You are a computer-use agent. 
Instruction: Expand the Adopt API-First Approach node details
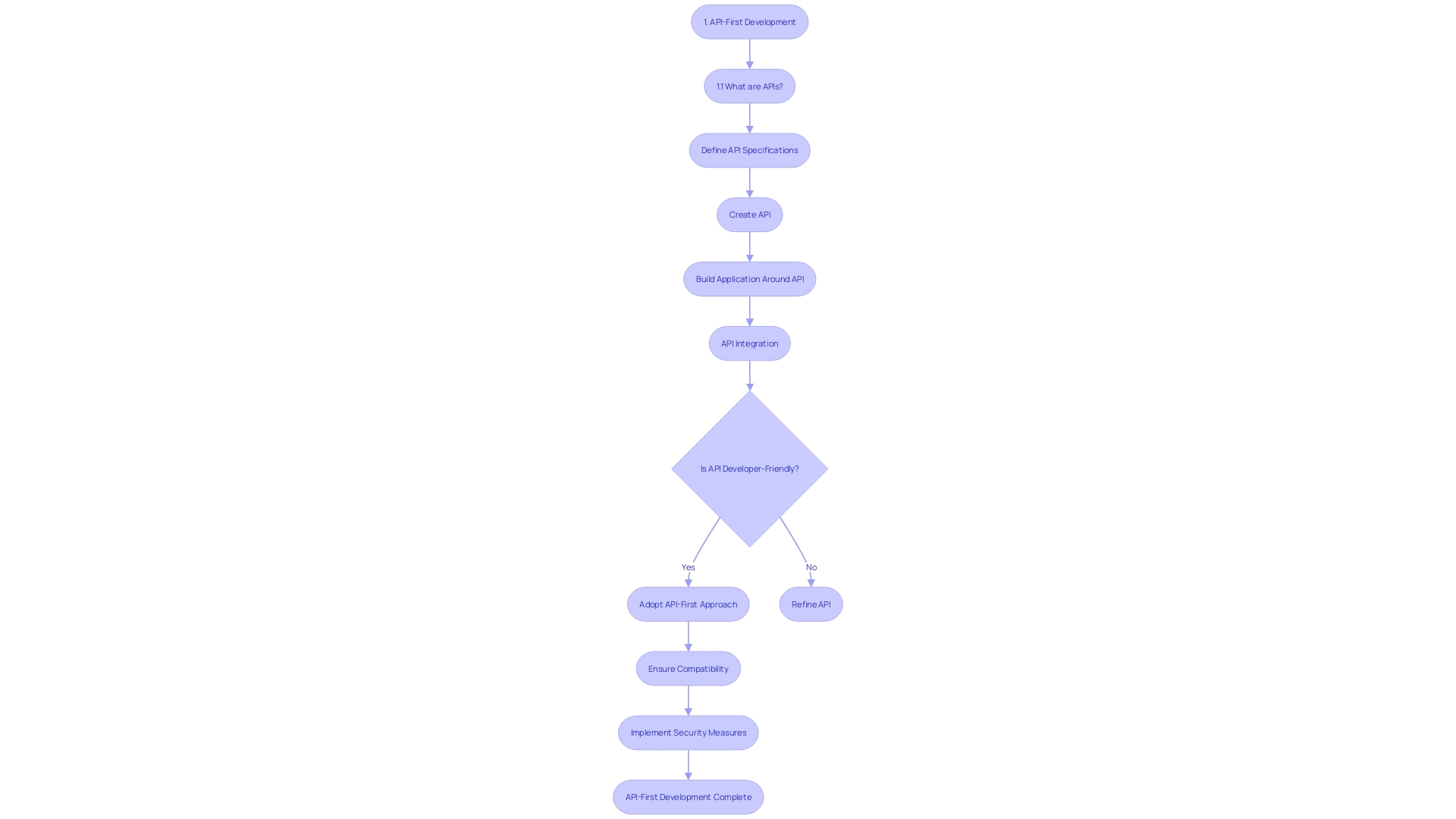tap(688, 604)
